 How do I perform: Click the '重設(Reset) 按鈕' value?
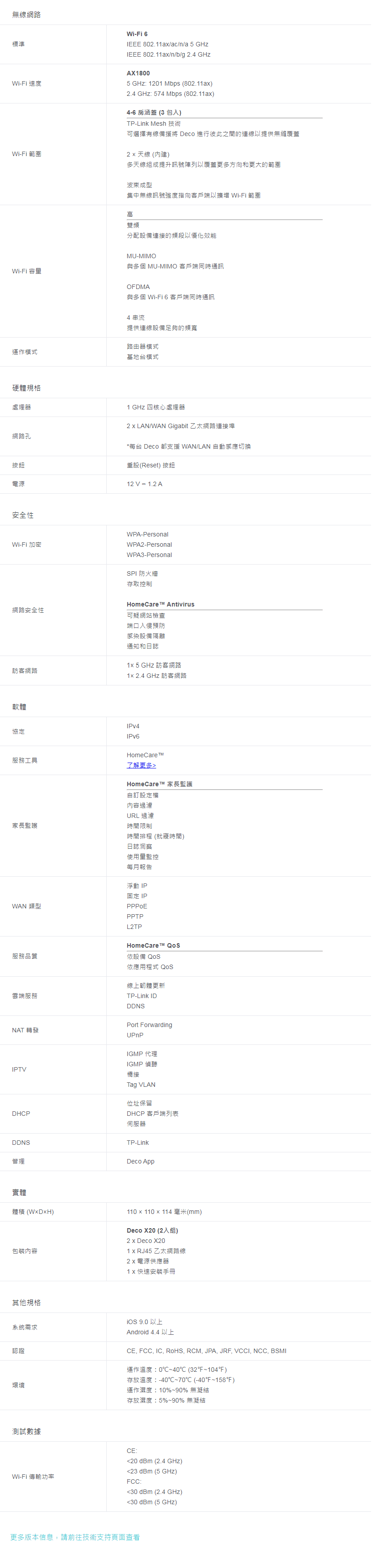(x=150, y=465)
